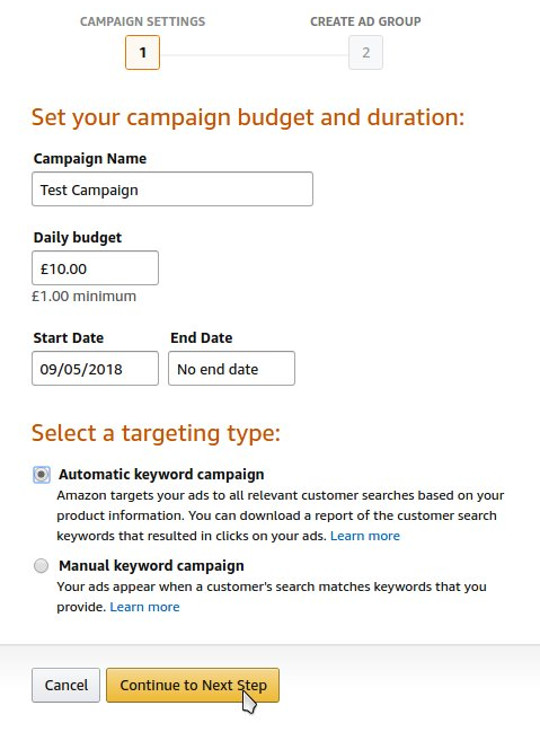Select the Automatic keyword campaign radio button
This screenshot has width=540, height=732.
[41, 475]
